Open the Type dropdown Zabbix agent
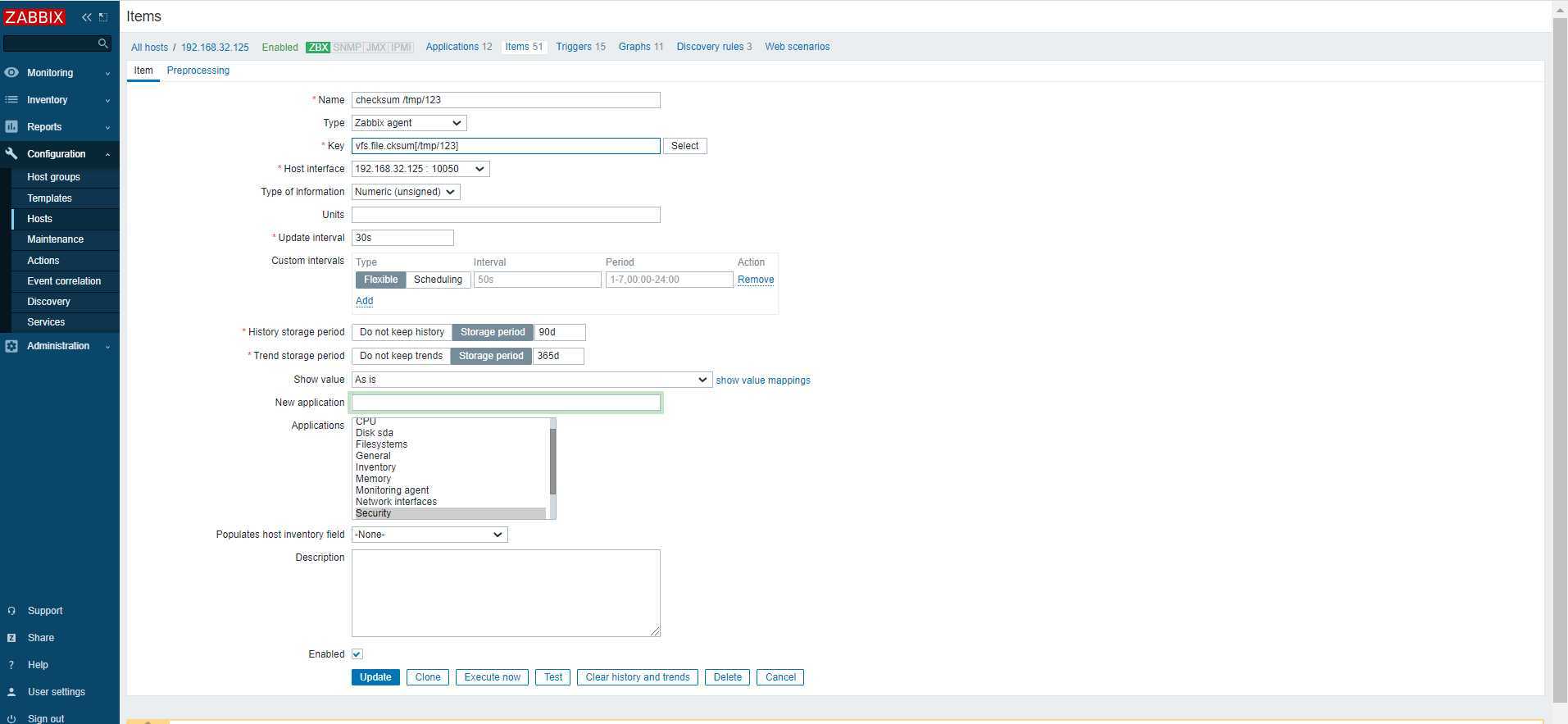The image size is (1568, 724). click(x=409, y=123)
